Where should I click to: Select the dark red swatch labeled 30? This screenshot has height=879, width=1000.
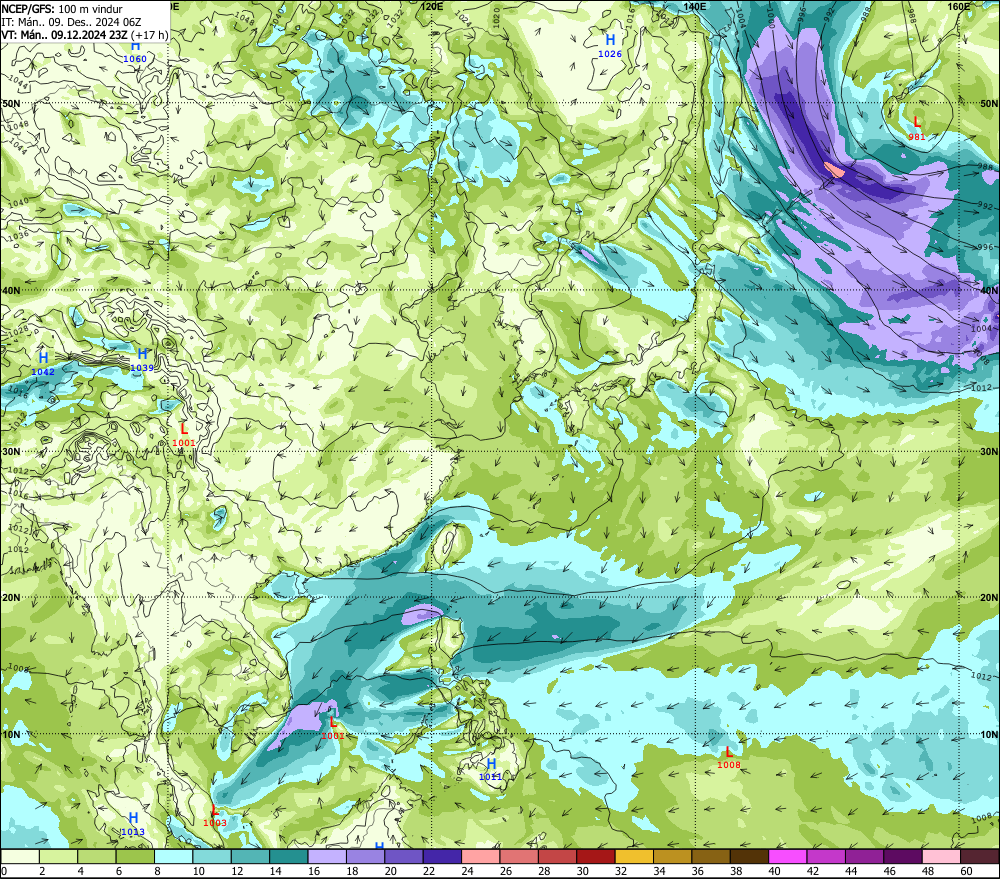click(596, 857)
